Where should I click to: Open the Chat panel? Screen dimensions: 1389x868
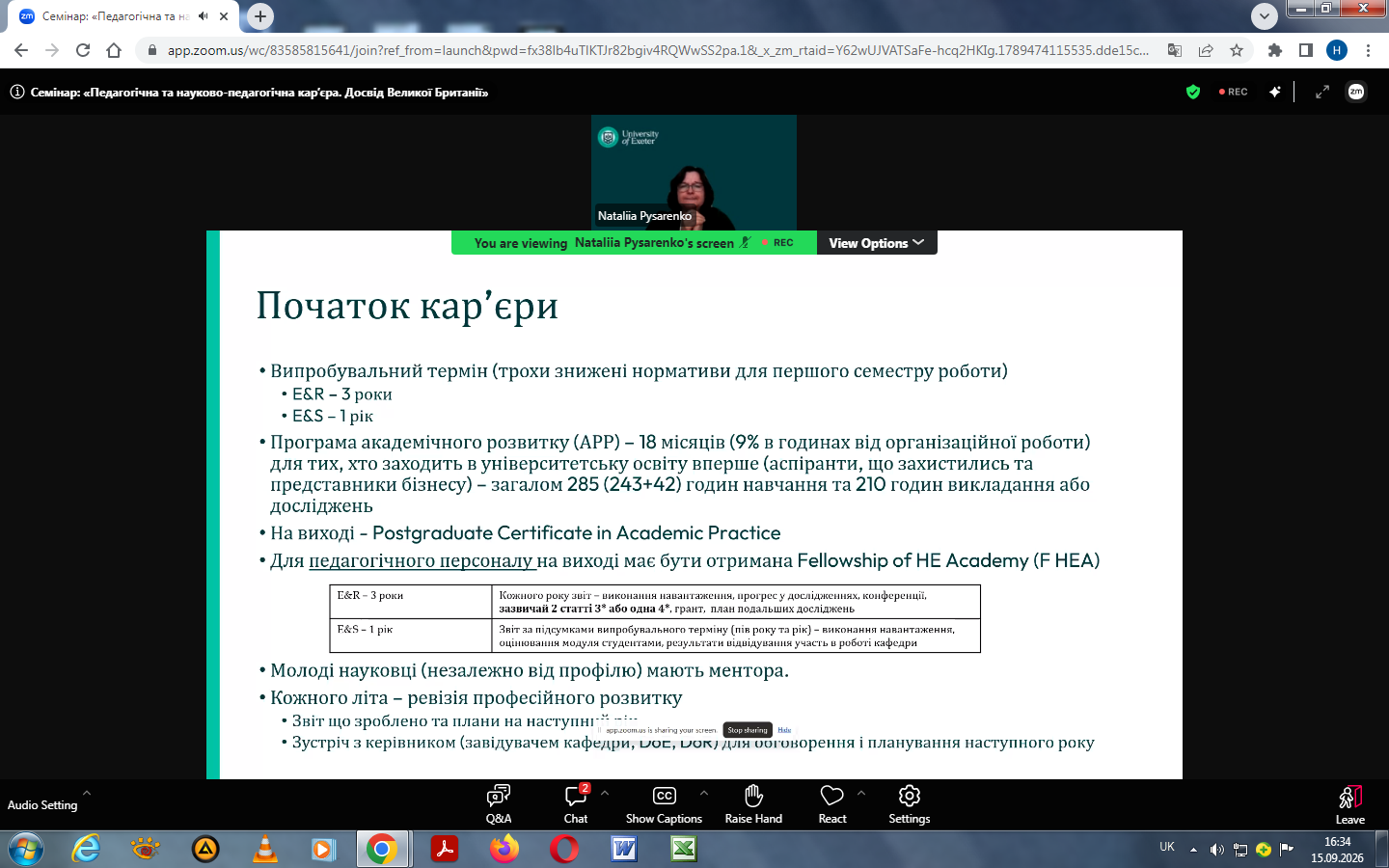click(x=576, y=804)
